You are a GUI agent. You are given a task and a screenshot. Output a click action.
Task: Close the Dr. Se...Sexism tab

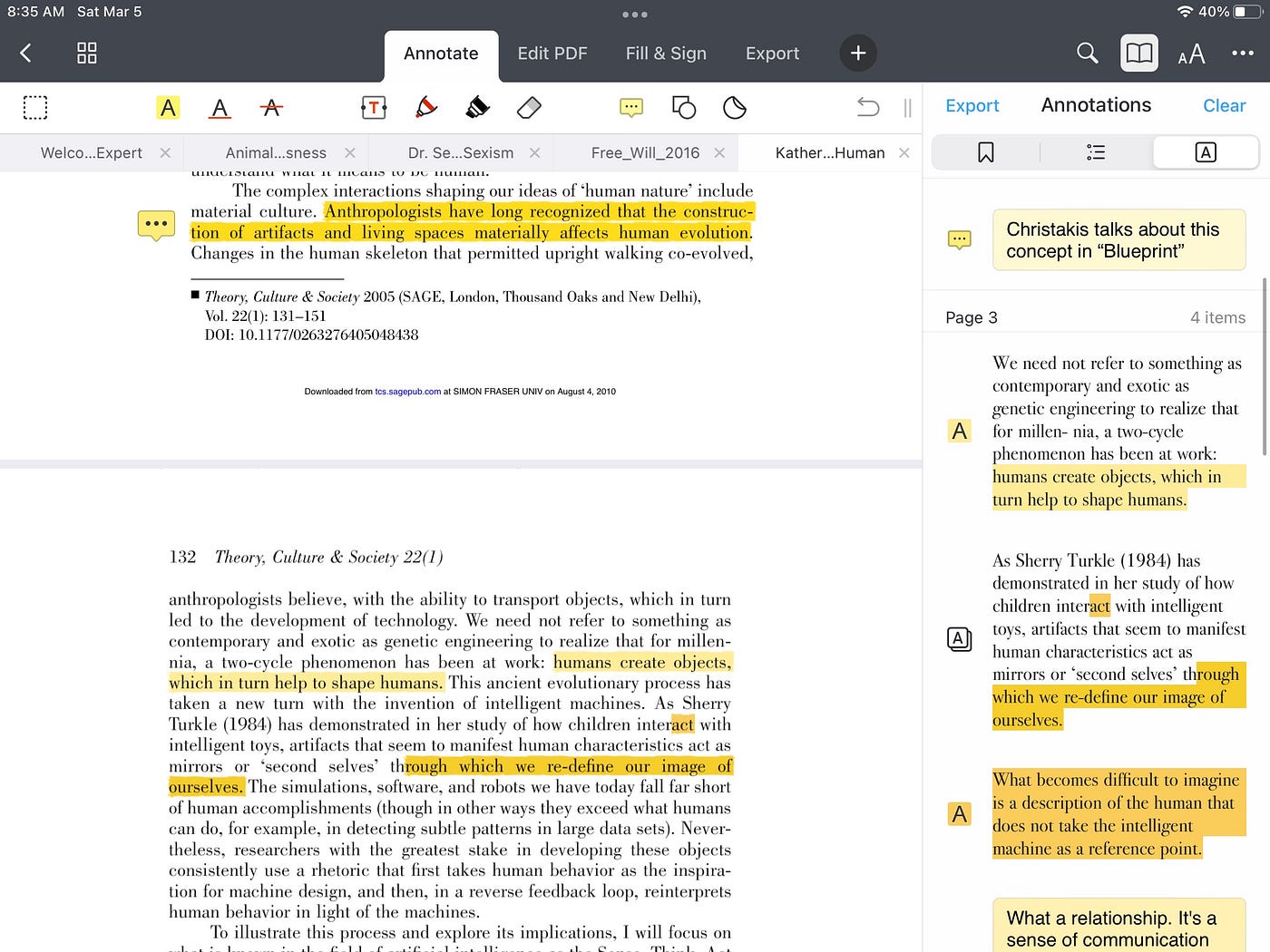point(534,153)
